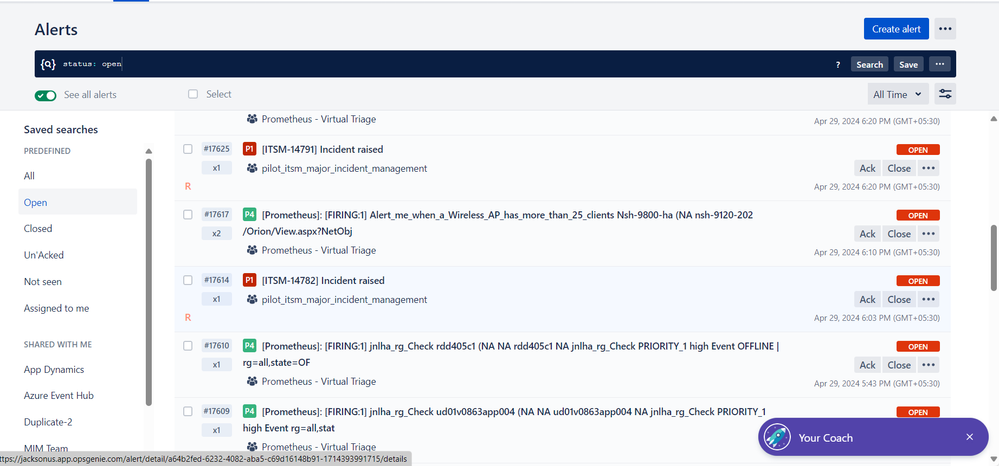The width and height of the screenshot is (999, 466).
Task: Click team icon beside Prometheus under alert #17617
Action: [x=252, y=251]
